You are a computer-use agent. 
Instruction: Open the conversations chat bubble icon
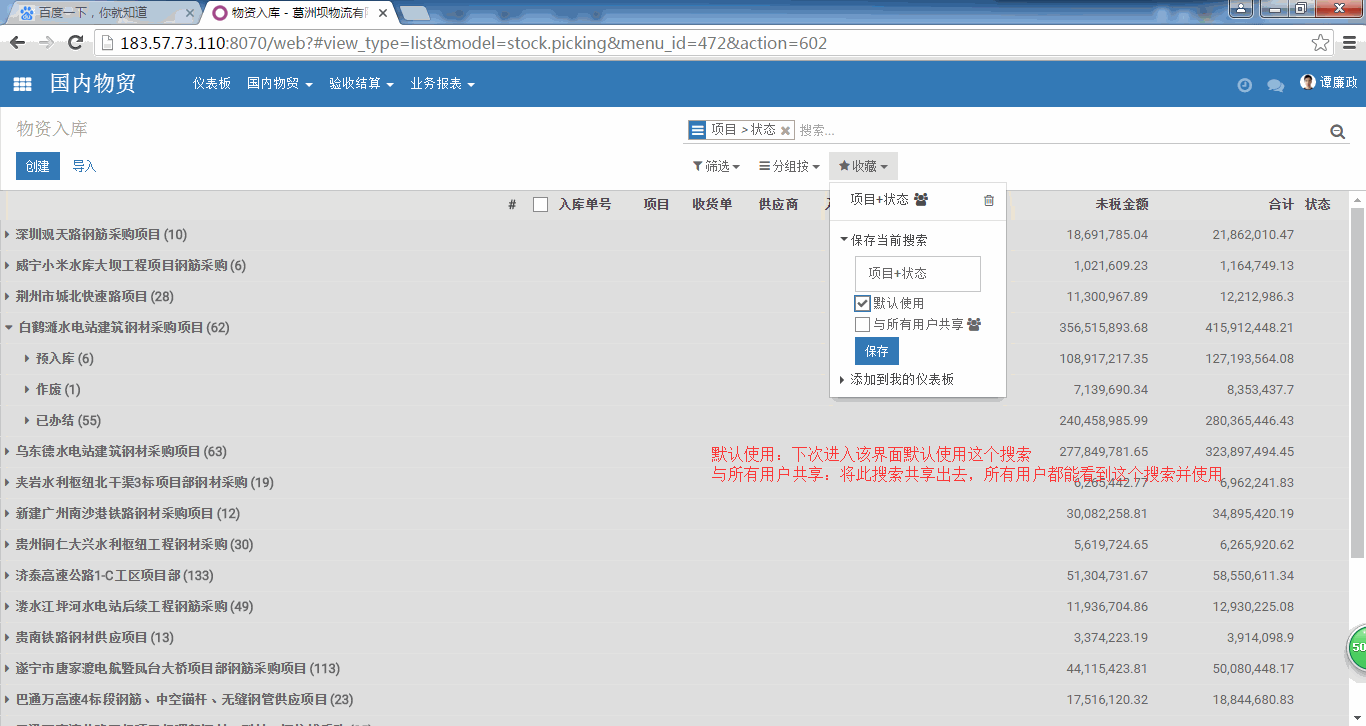point(1275,85)
